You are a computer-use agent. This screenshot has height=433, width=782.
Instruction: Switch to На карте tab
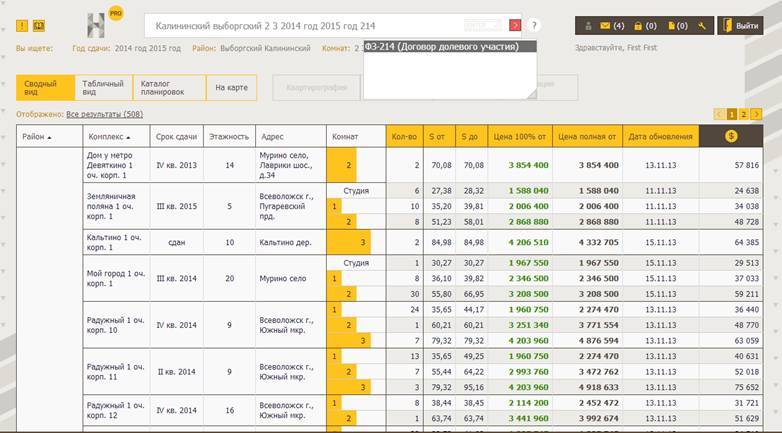(231, 88)
